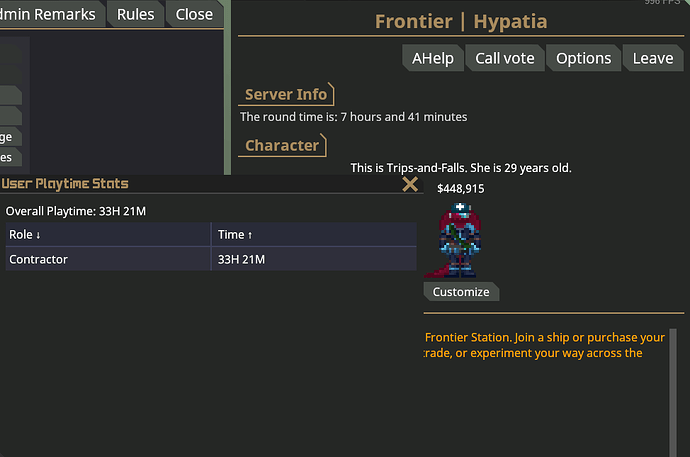Viewport: 690px width, 457px height.
Task: Open the Options menu
Action: click(x=584, y=58)
